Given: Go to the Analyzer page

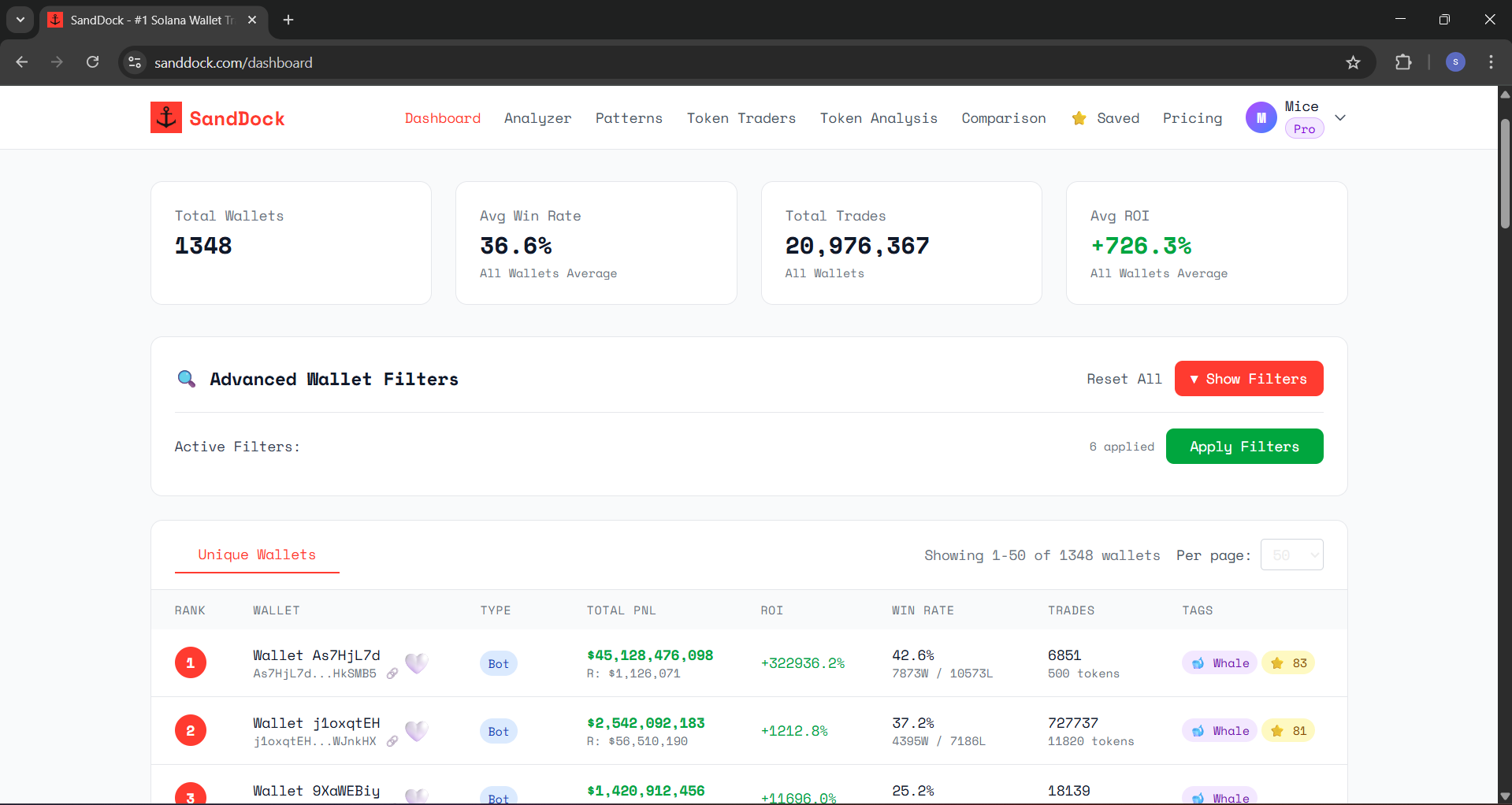Looking at the screenshot, I should 538,118.
